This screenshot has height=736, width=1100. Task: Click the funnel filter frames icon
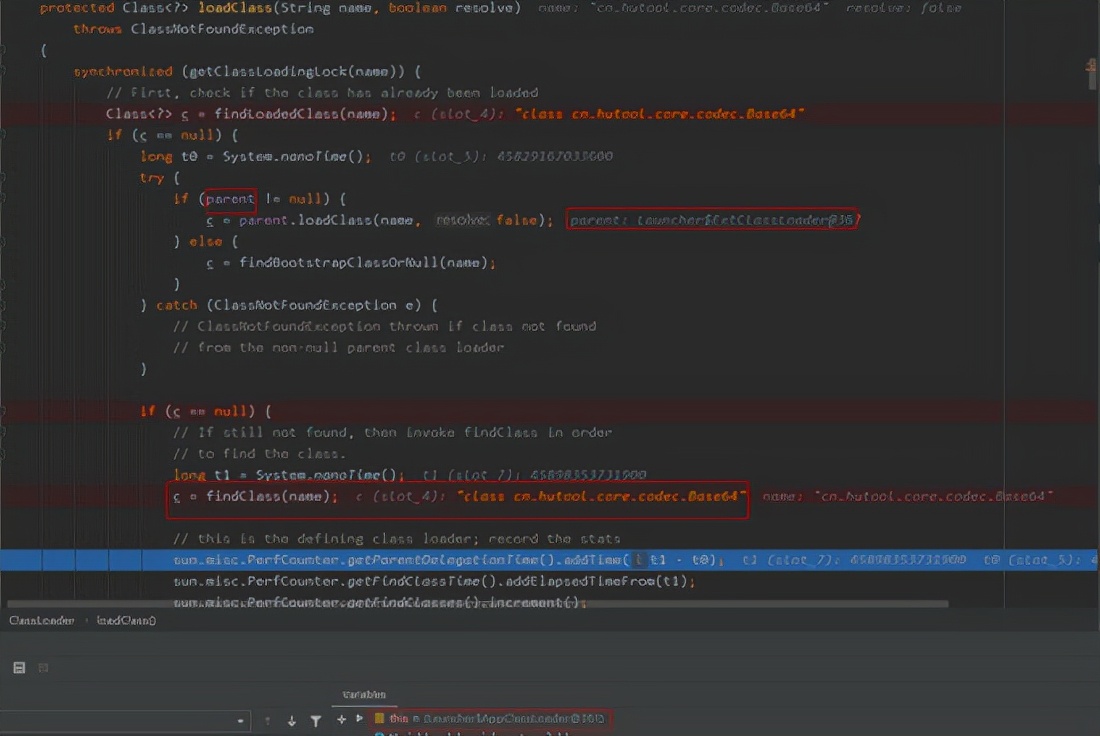coord(316,721)
